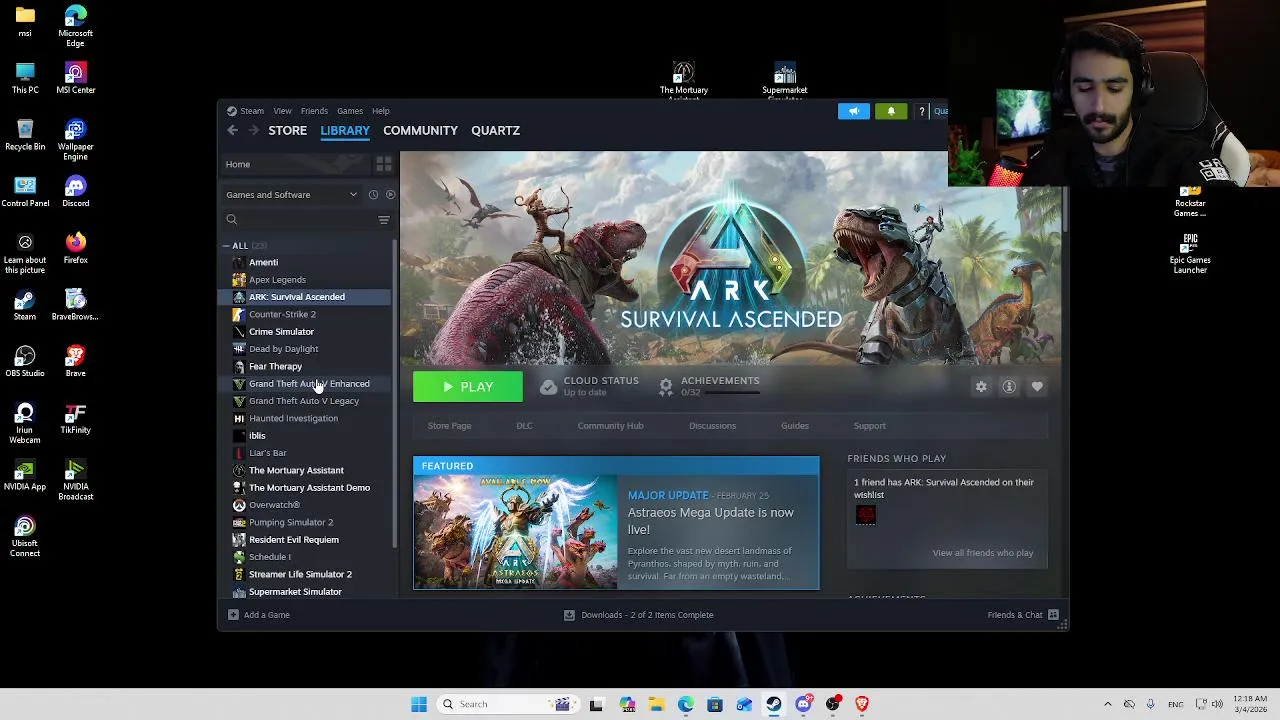Click the friend's red avatar thumbnail
This screenshot has width=1280, height=720.
(866, 514)
